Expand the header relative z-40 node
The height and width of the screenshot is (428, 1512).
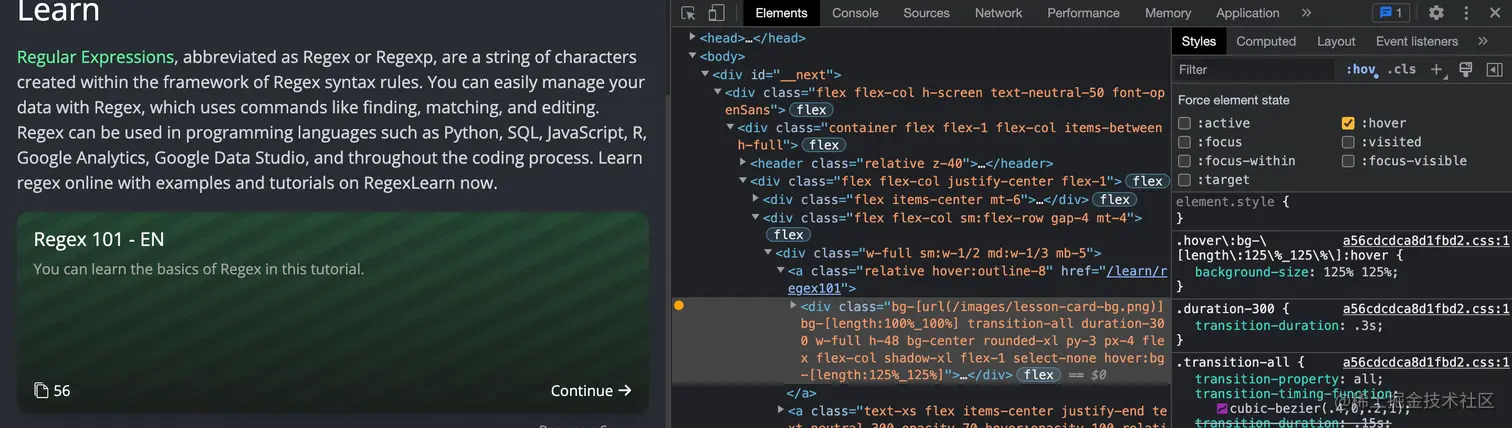[743, 163]
